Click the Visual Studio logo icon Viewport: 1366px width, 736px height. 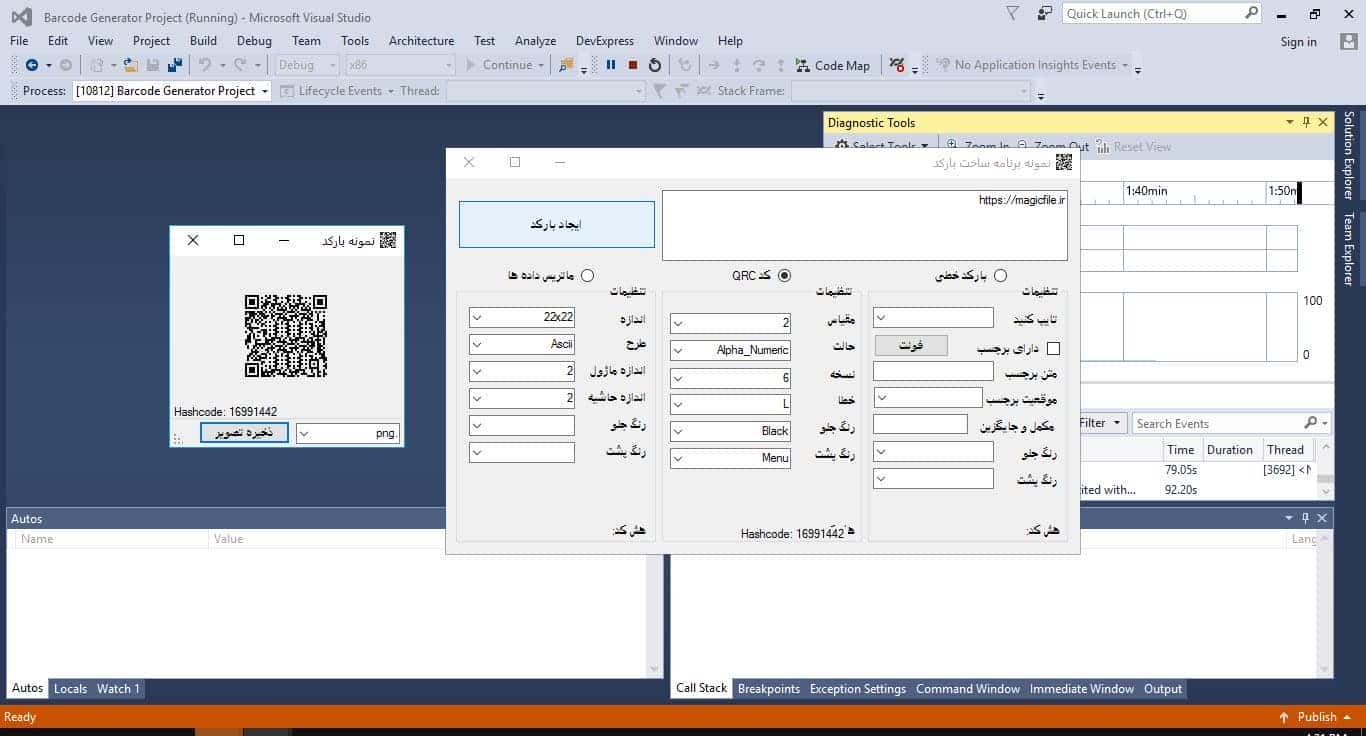coord(20,17)
